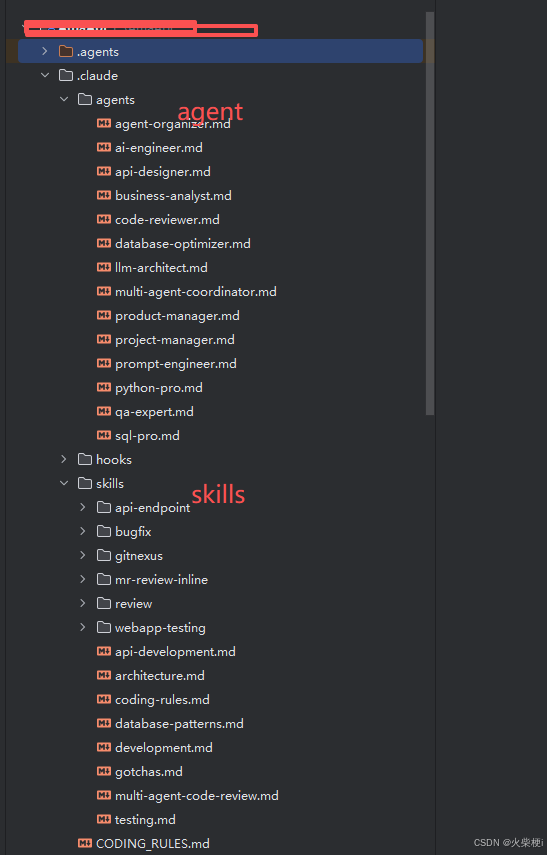
Task: Click markdown icon of ai-engineer.md
Action: [x=104, y=147]
